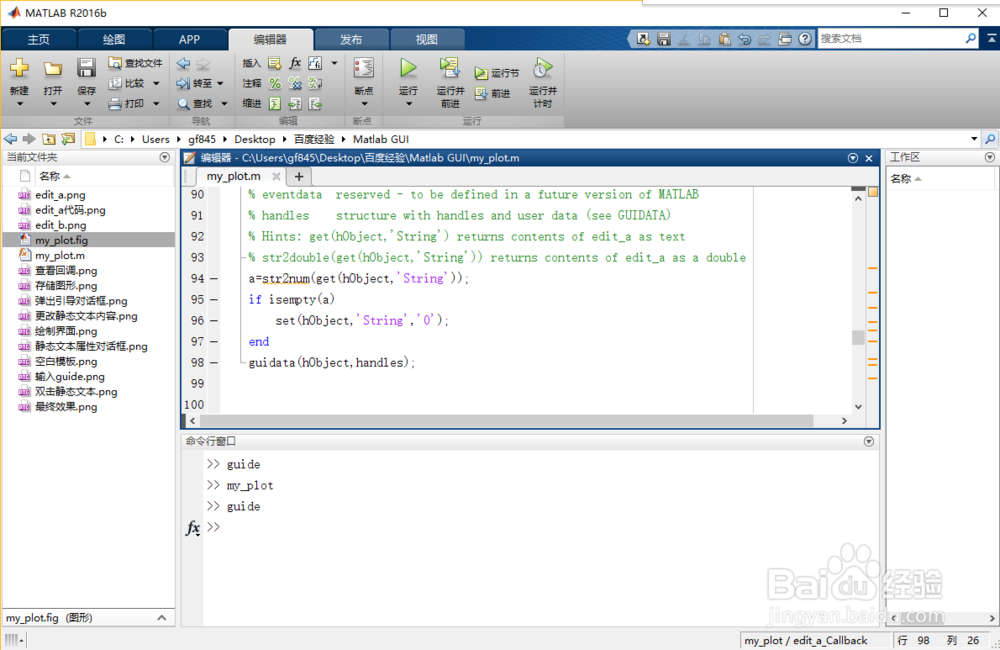The image size is (1000, 650).
Task: Click the browse for folder icon in address bar
Action: [68, 139]
